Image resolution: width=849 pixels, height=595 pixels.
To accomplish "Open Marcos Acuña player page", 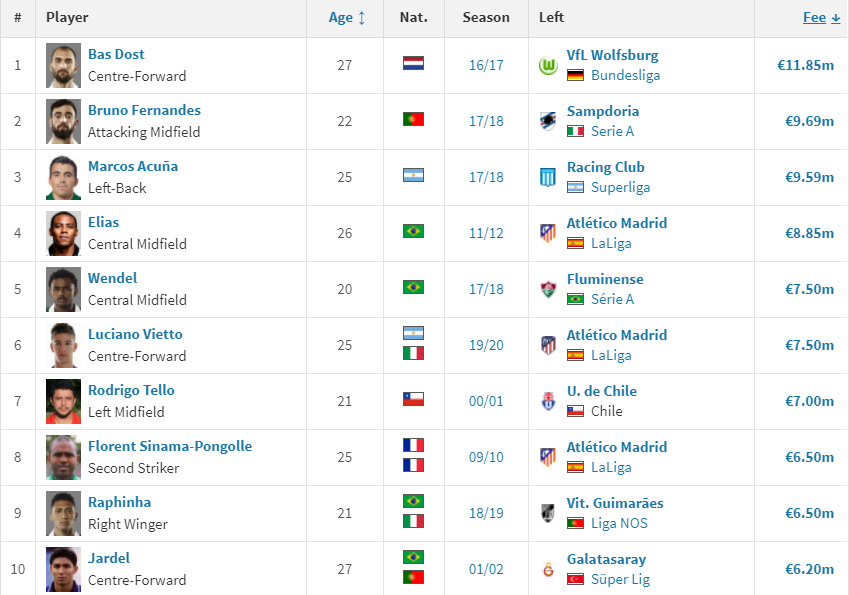I will [133, 166].
